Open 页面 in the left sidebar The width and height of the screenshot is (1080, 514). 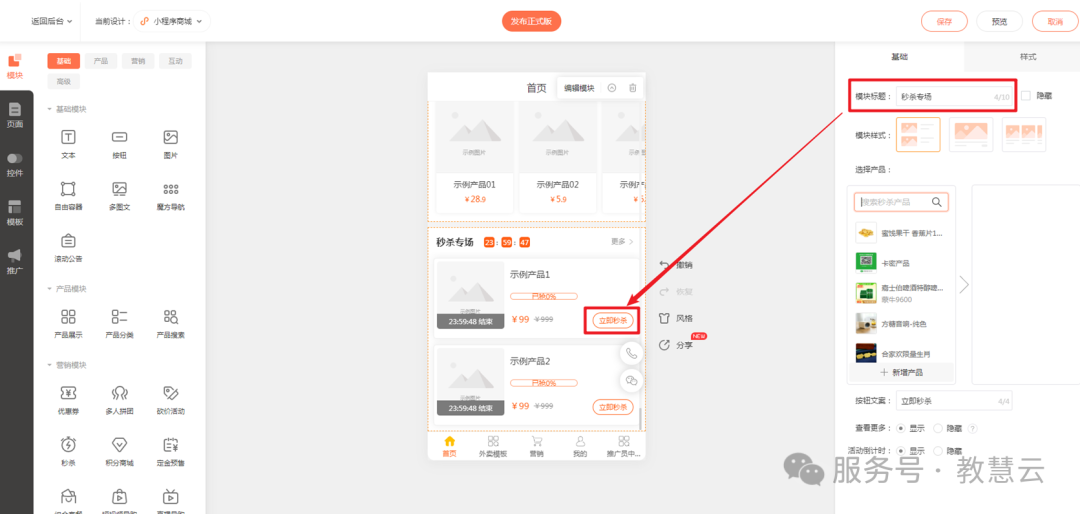click(x=15, y=115)
